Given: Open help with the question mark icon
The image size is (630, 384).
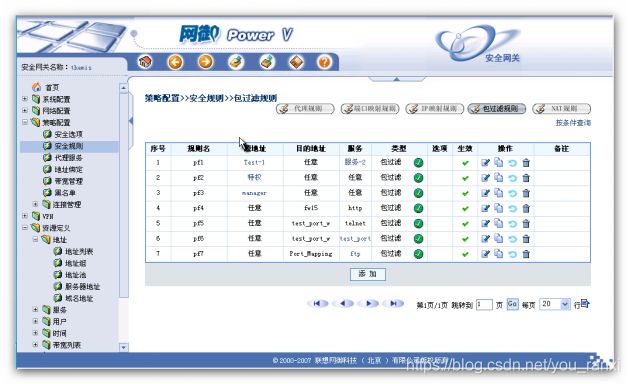Looking at the screenshot, I should [324, 62].
